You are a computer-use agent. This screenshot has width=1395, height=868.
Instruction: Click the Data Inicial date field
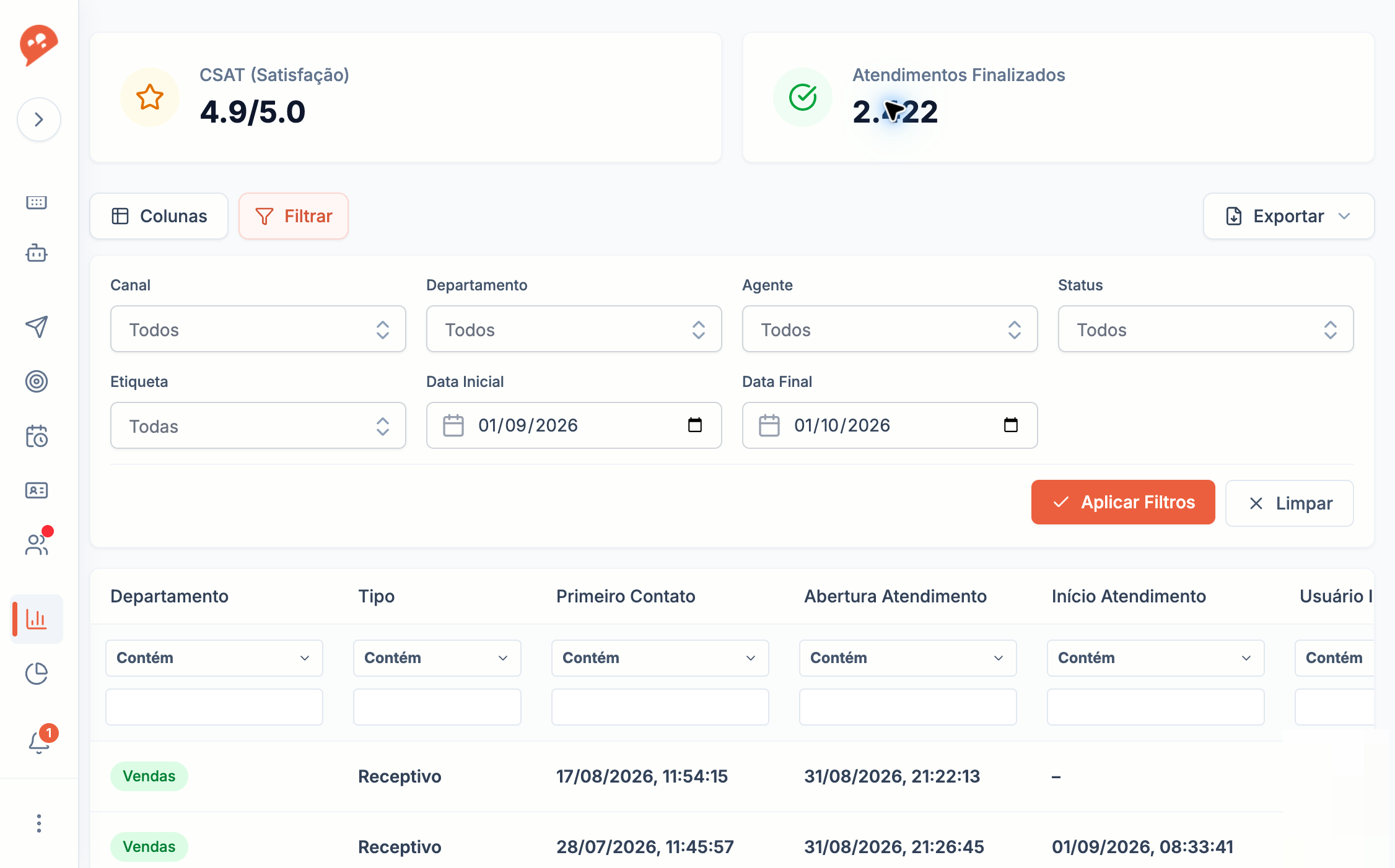(x=574, y=425)
